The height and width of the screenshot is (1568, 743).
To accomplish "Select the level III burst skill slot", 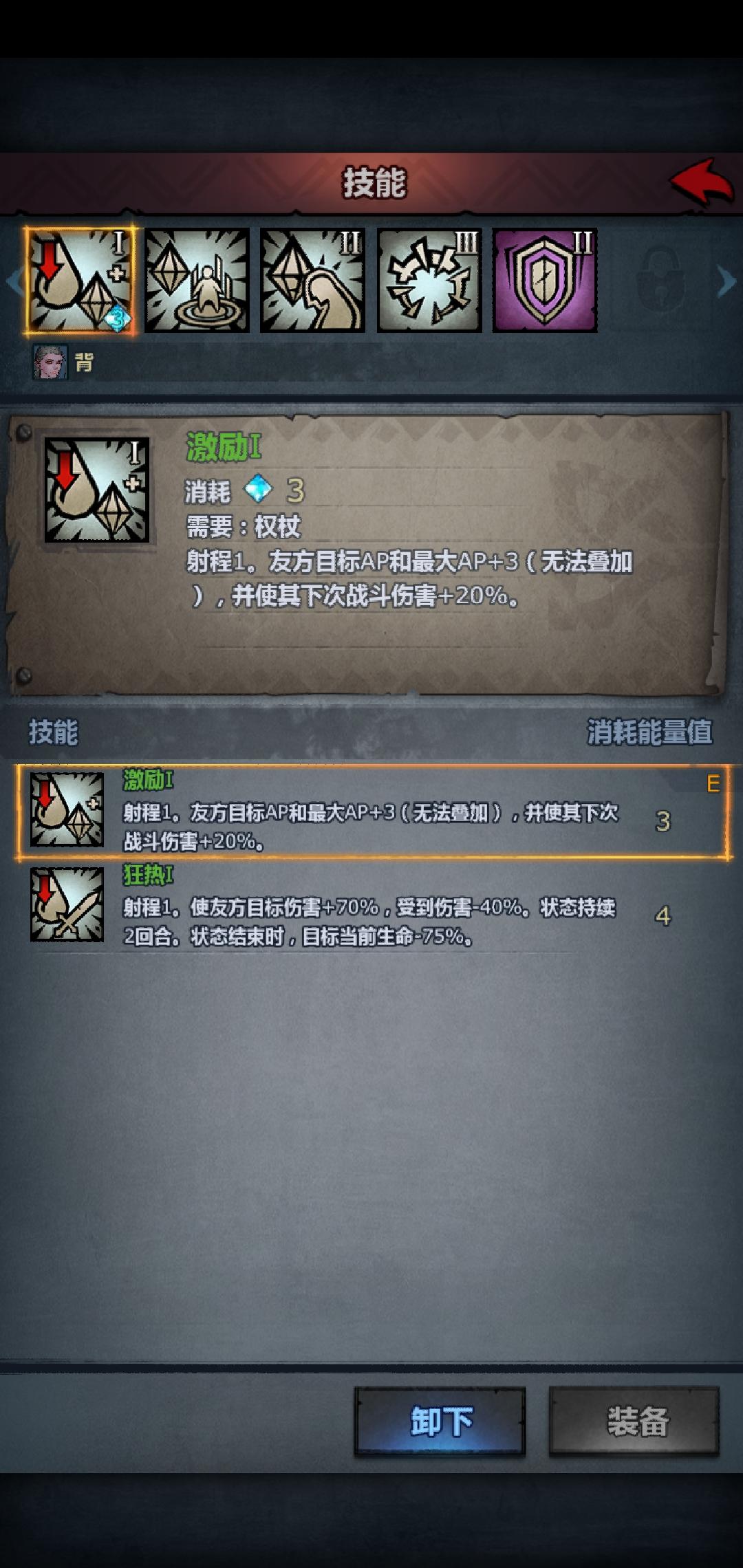I will pyautogui.click(x=429, y=281).
